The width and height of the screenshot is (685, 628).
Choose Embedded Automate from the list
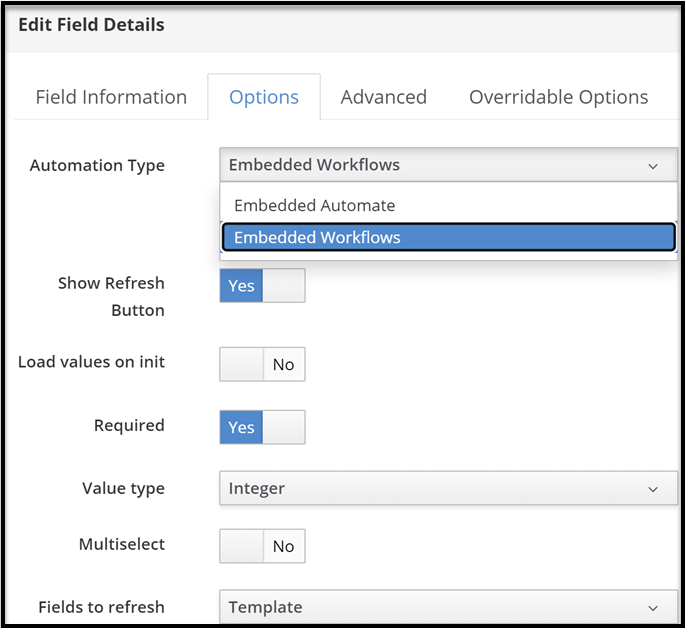315,205
